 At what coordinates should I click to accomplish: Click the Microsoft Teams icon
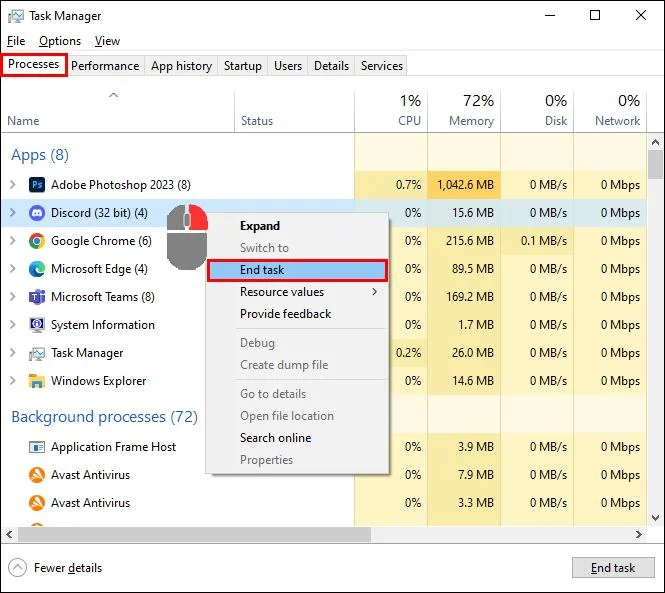[x=37, y=297]
